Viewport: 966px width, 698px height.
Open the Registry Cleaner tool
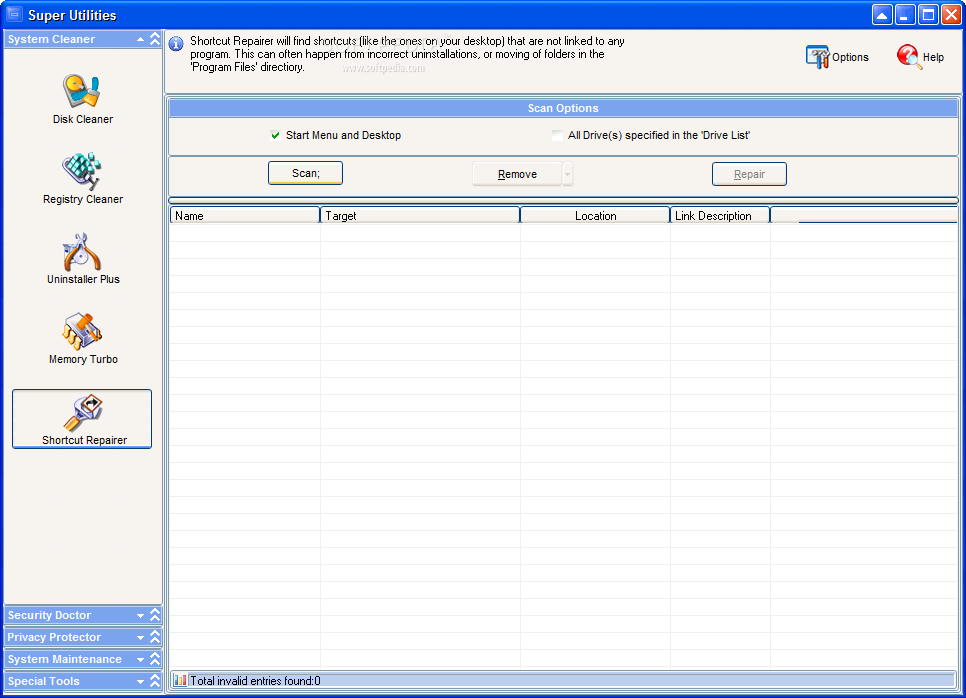coord(83,179)
